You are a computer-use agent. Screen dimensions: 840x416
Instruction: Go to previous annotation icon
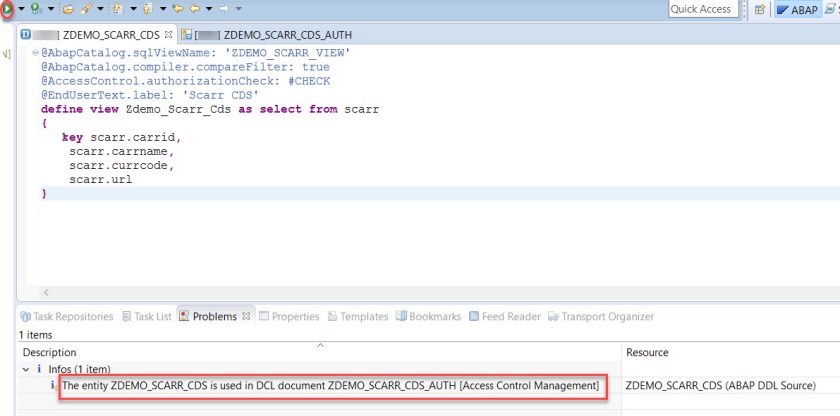tap(147, 9)
